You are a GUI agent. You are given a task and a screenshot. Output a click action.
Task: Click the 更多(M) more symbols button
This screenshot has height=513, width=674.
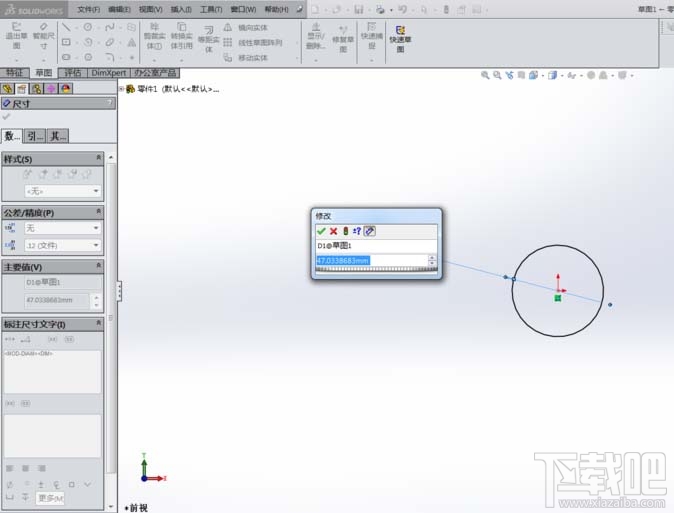tap(50, 498)
